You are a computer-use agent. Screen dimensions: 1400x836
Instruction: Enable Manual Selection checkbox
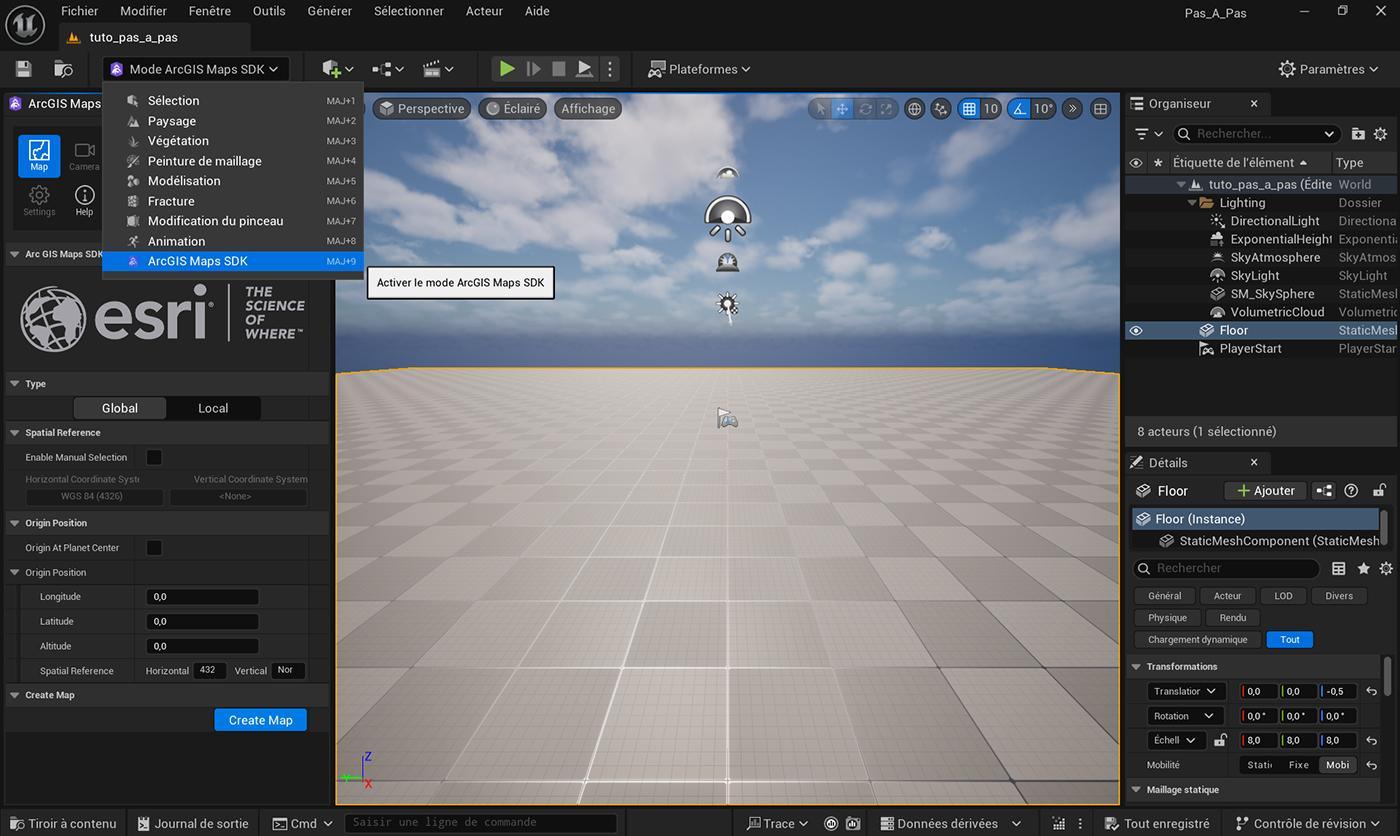click(x=154, y=457)
